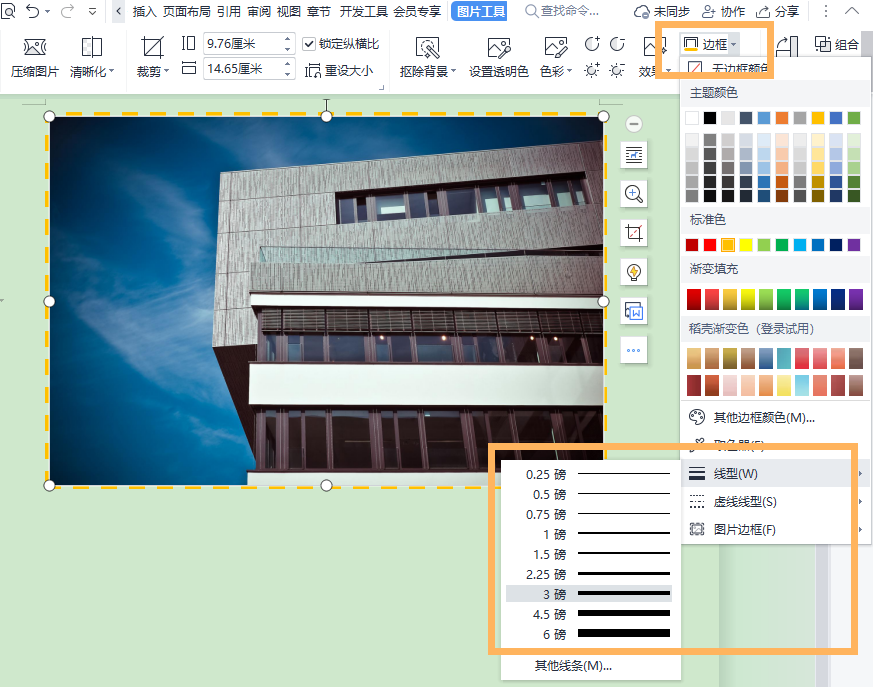Click the Share (分享) button
This screenshot has height=687, width=873.
(777, 11)
